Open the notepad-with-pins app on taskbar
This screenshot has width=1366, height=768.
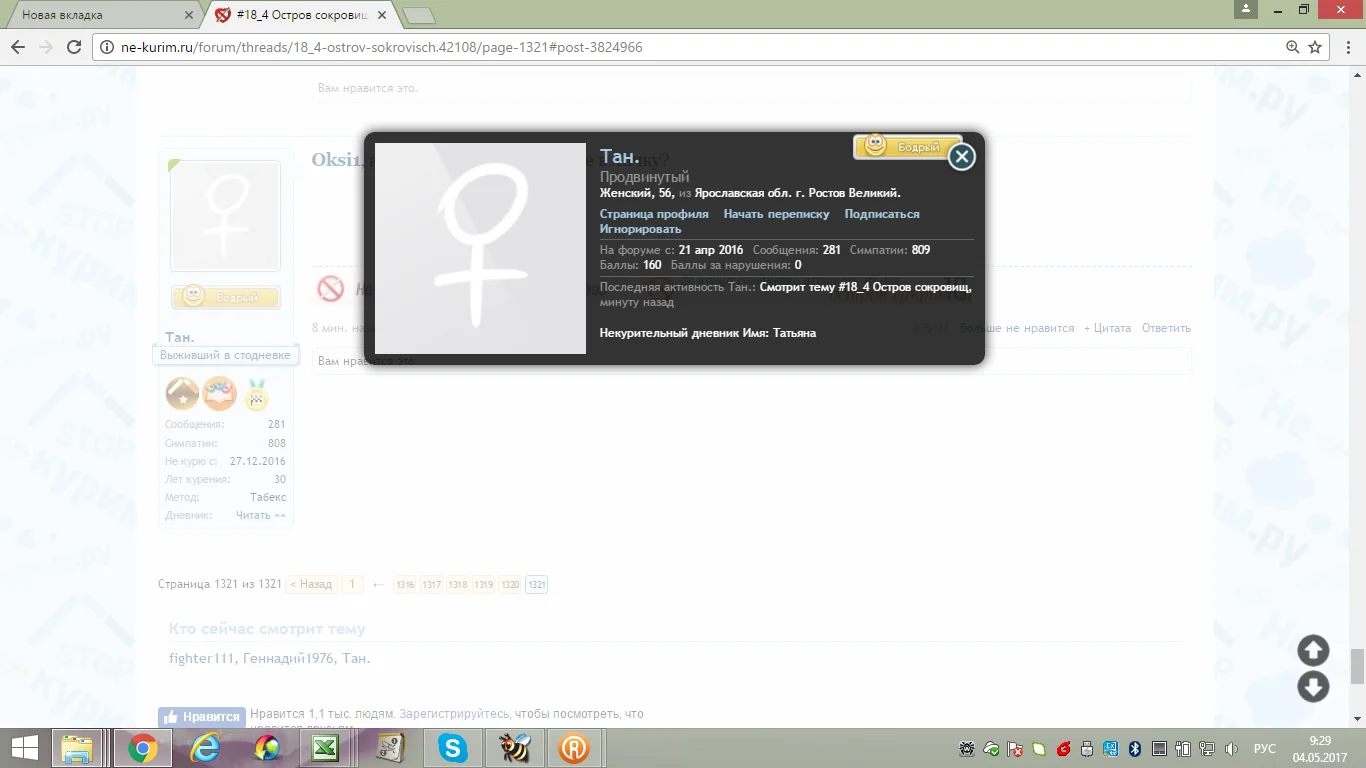tap(389, 748)
